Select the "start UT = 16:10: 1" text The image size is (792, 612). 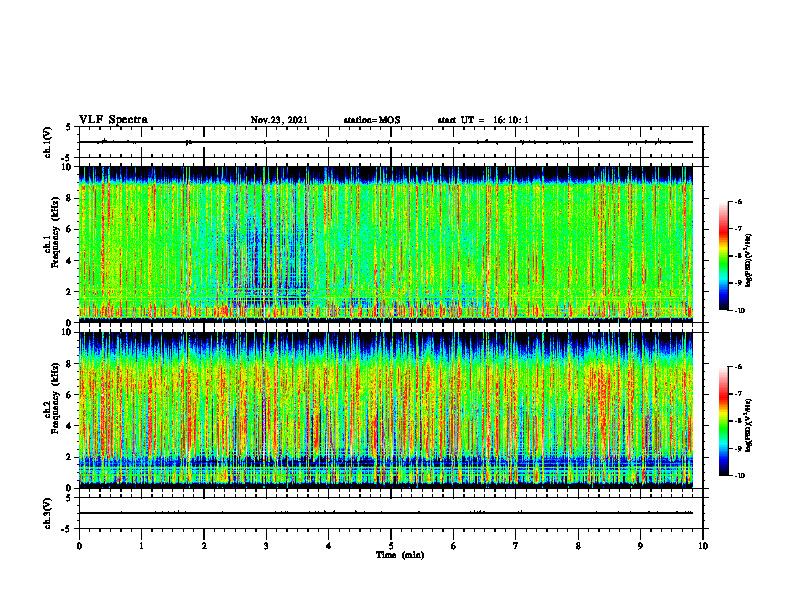click(483, 120)
